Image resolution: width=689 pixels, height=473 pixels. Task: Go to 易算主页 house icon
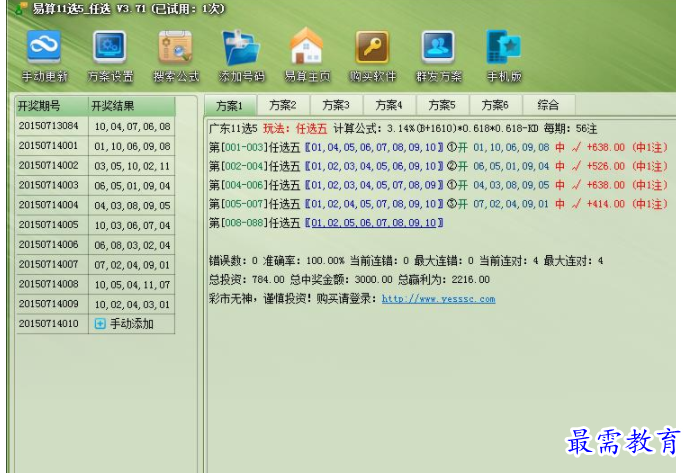coord(306,45)
